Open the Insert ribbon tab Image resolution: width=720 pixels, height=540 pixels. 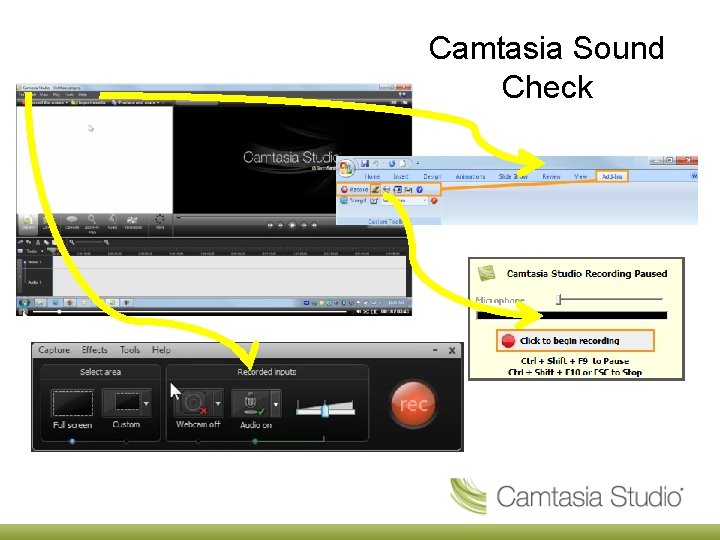[x=400, y=176]
